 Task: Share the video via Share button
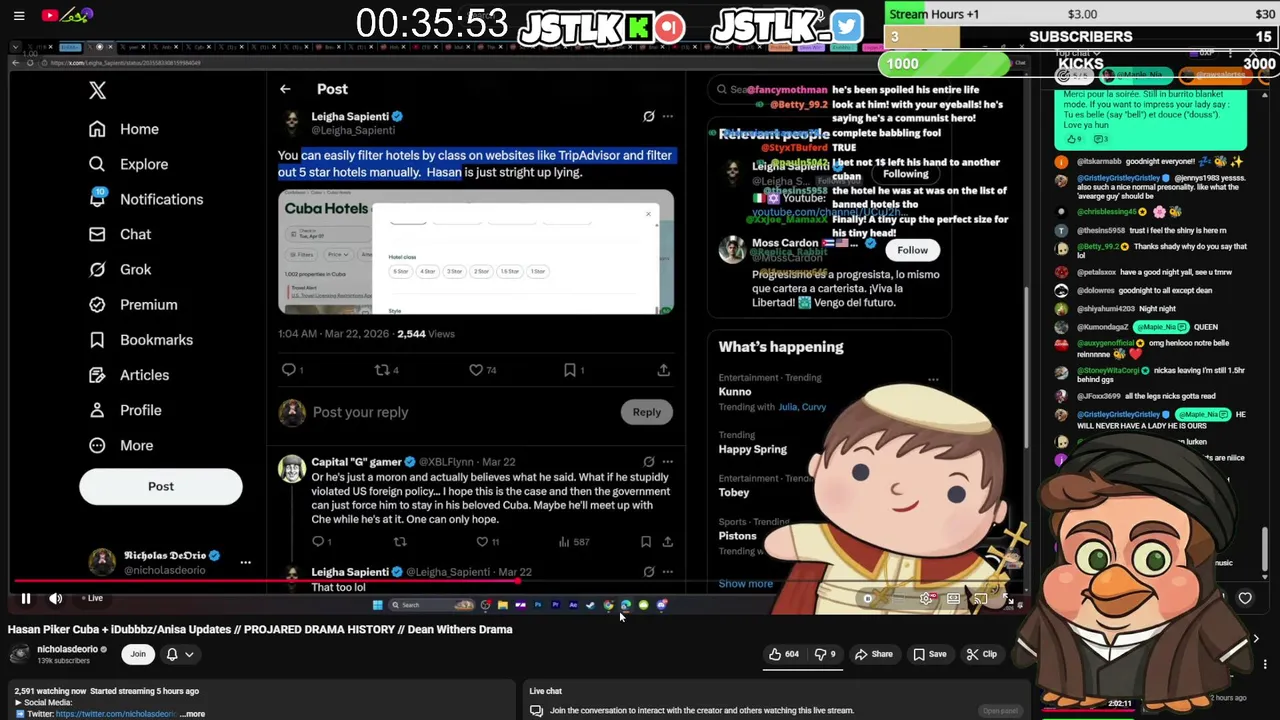873,654
